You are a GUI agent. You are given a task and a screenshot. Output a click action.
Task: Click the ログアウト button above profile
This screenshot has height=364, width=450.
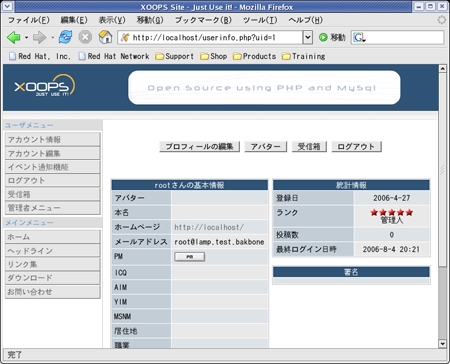356,146
